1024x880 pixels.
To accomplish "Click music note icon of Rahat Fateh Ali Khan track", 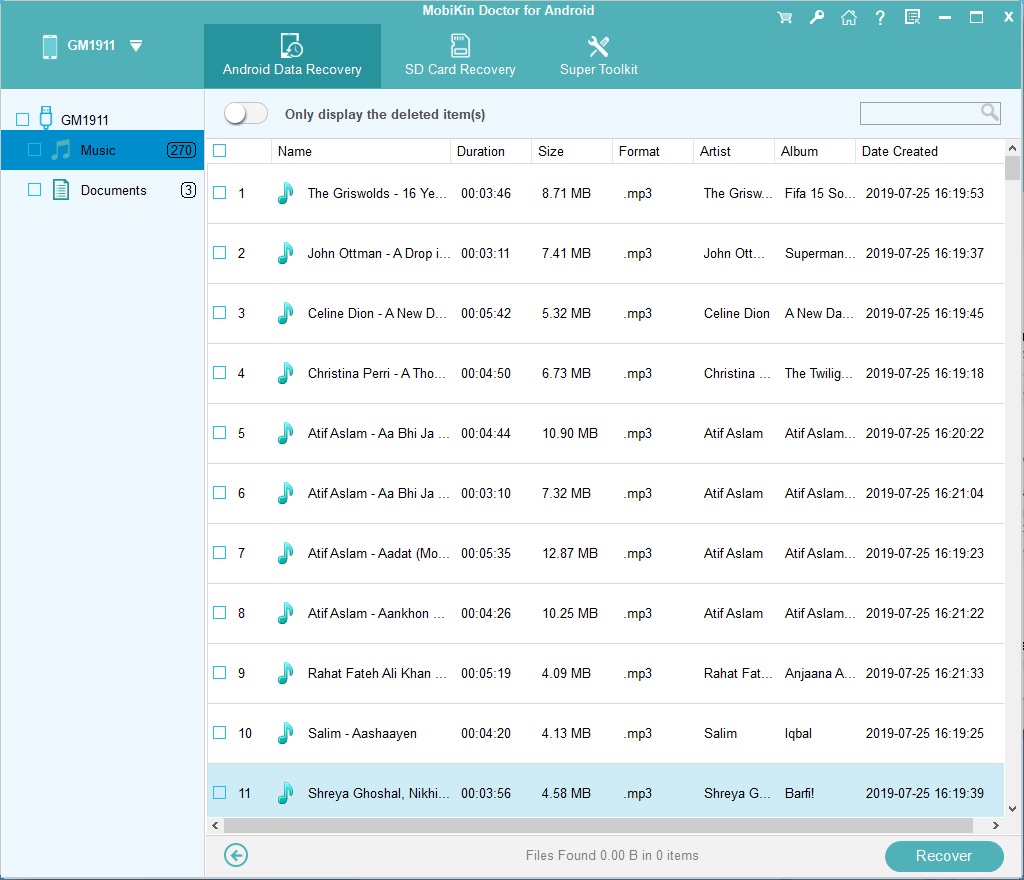I will point(285,673).
